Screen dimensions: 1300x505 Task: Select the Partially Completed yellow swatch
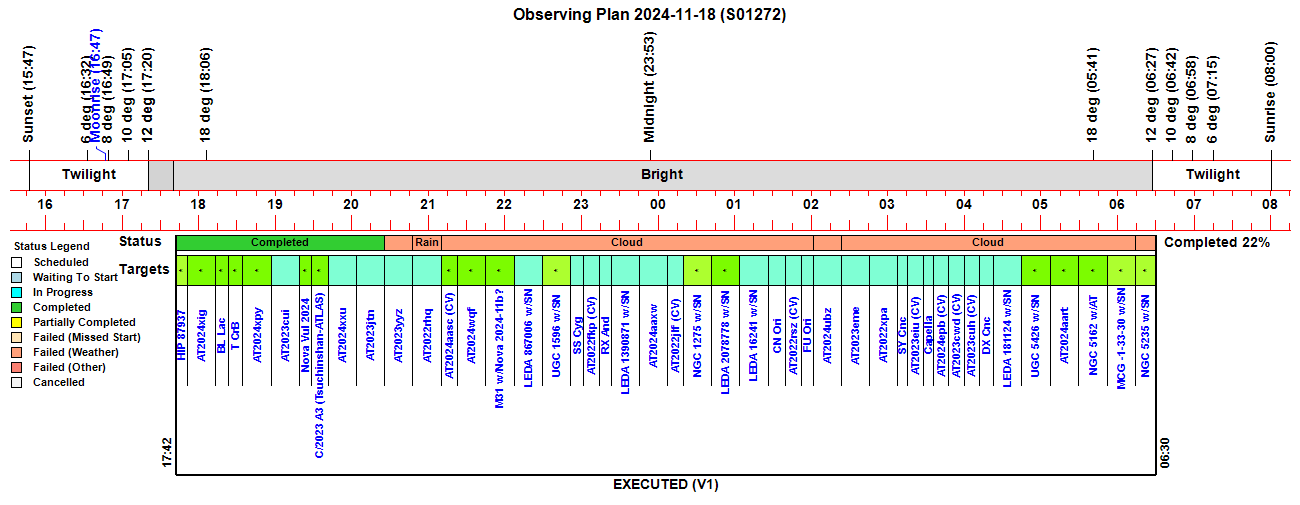[x=16, y=322]
